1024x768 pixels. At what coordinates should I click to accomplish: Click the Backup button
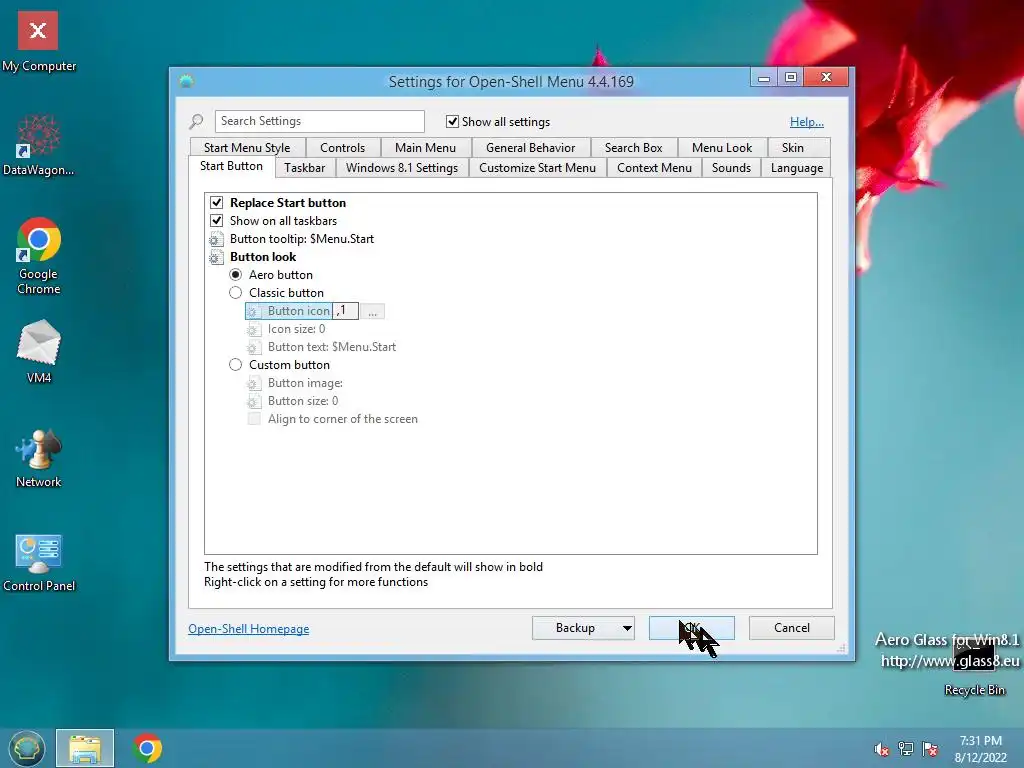tap(575, 628)
